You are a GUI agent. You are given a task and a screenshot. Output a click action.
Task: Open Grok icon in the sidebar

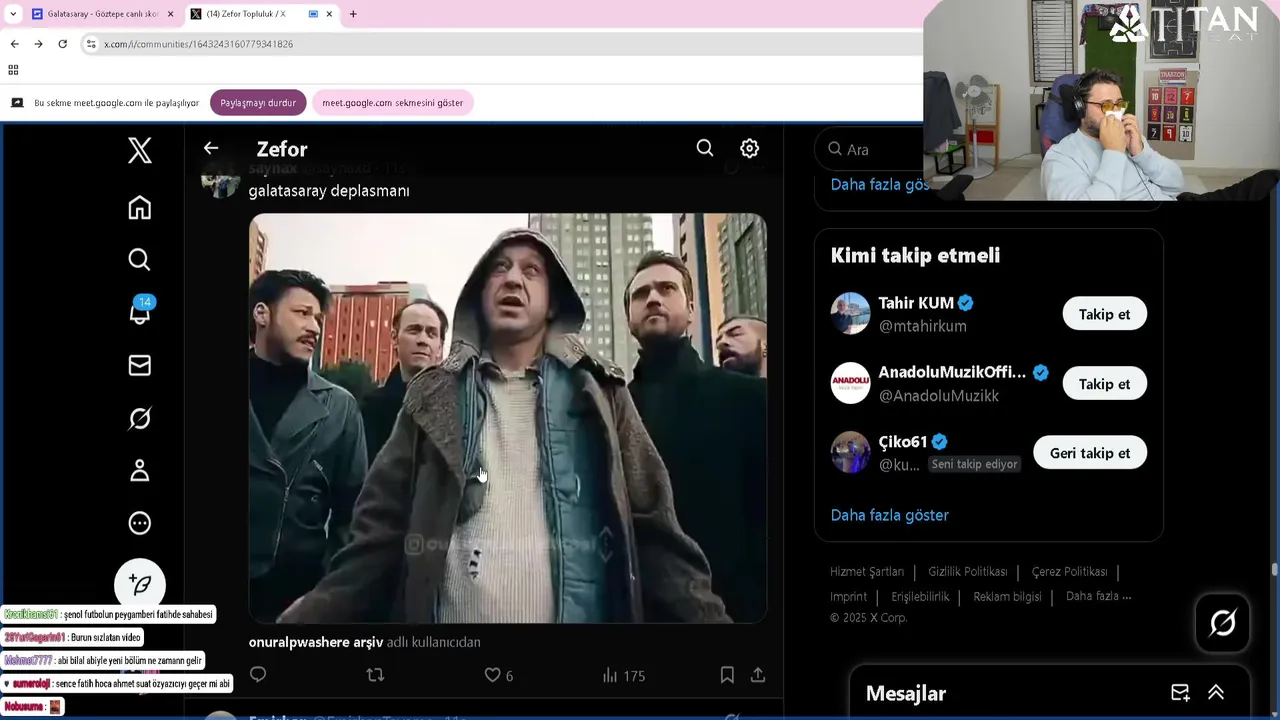140,418
